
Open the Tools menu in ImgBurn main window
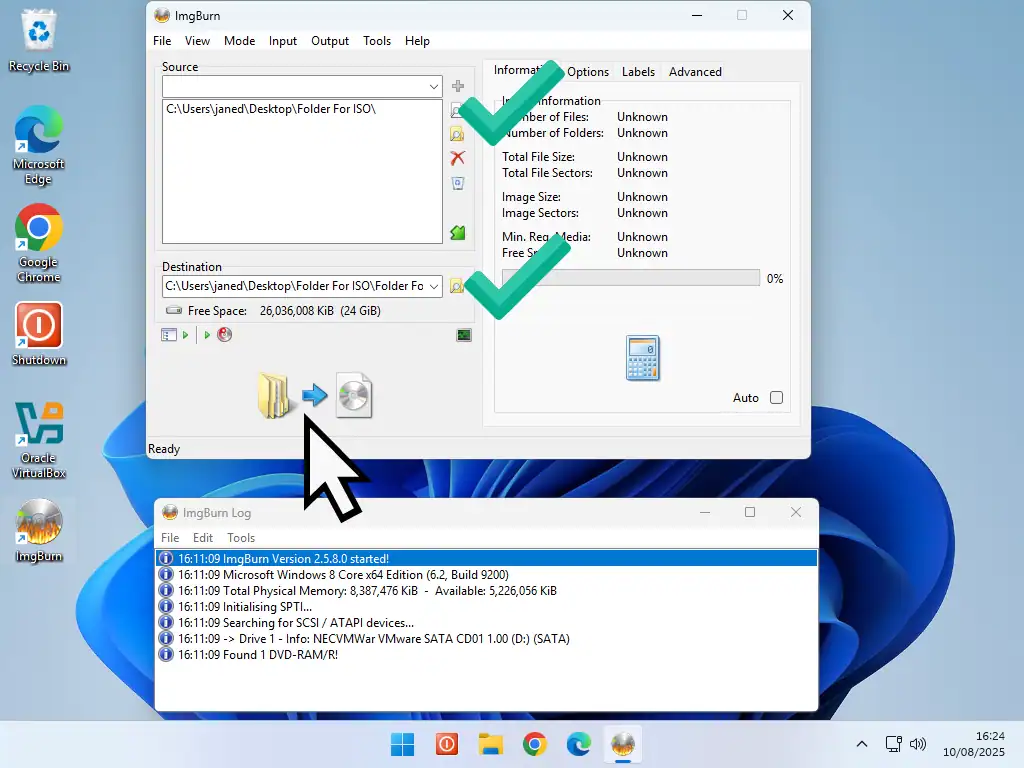[x=377, y=40]
